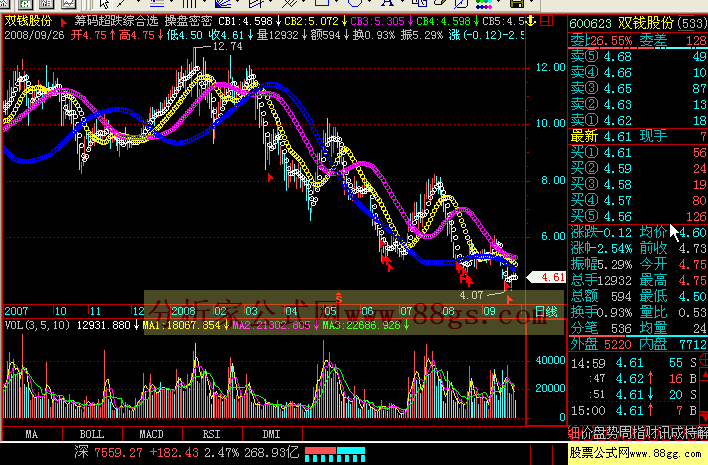The height and width of the screenshot is (465, 708).
Task: Click the VOL(3,5,10) indicator label
Action: [37, 325]
